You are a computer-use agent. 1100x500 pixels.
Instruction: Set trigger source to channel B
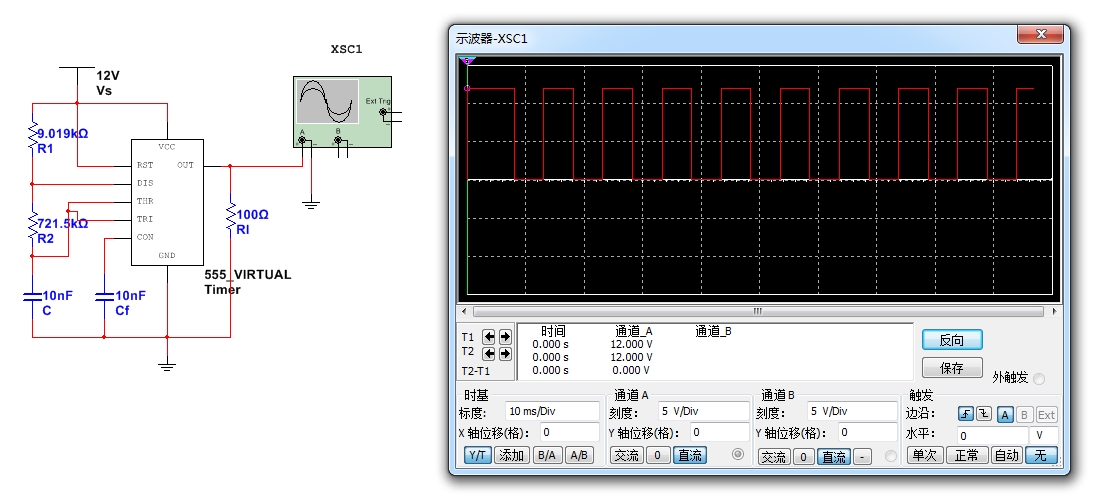tap(1024, 414)
